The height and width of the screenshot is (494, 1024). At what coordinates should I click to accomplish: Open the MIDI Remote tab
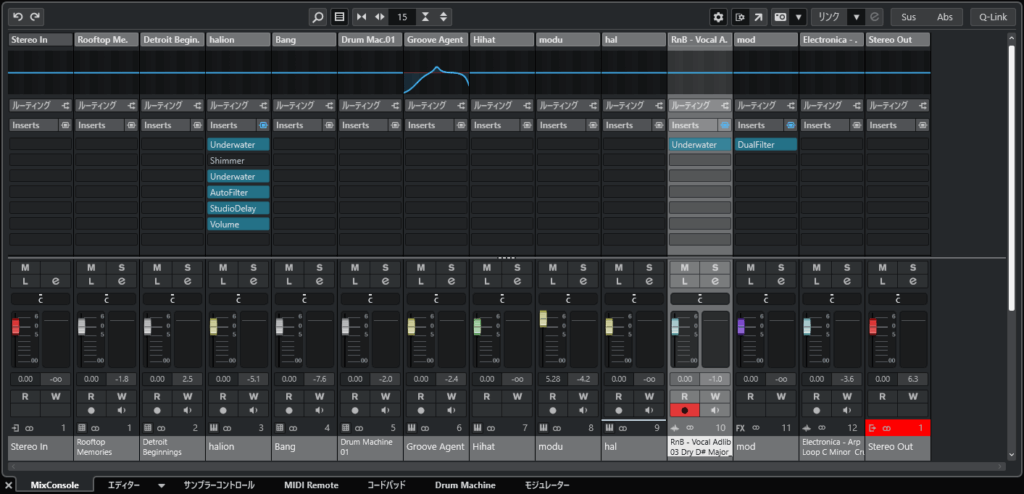[x=311, y=485]
